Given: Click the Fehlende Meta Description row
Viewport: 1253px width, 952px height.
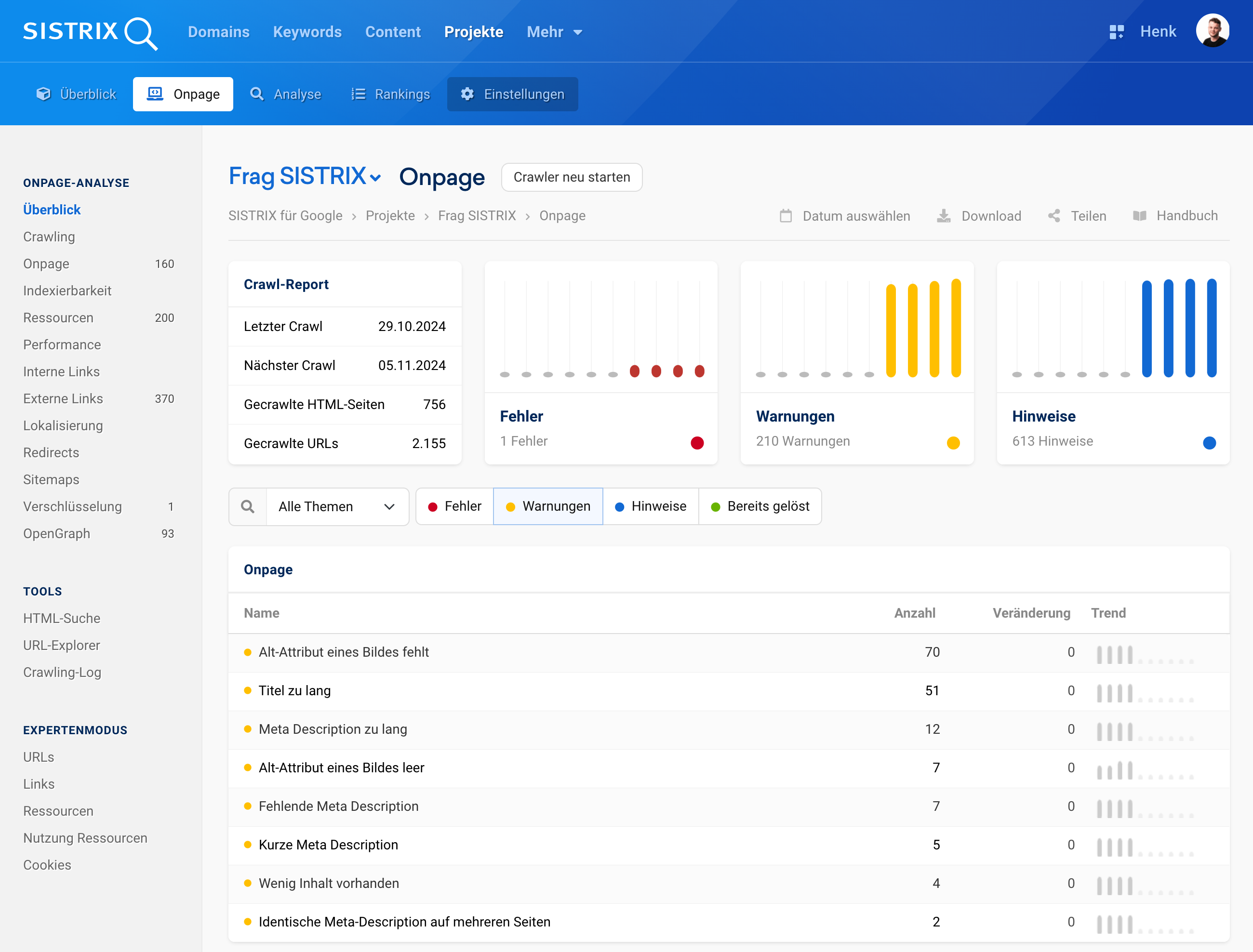Looking at the screenshot, I should tap(729, 807).
